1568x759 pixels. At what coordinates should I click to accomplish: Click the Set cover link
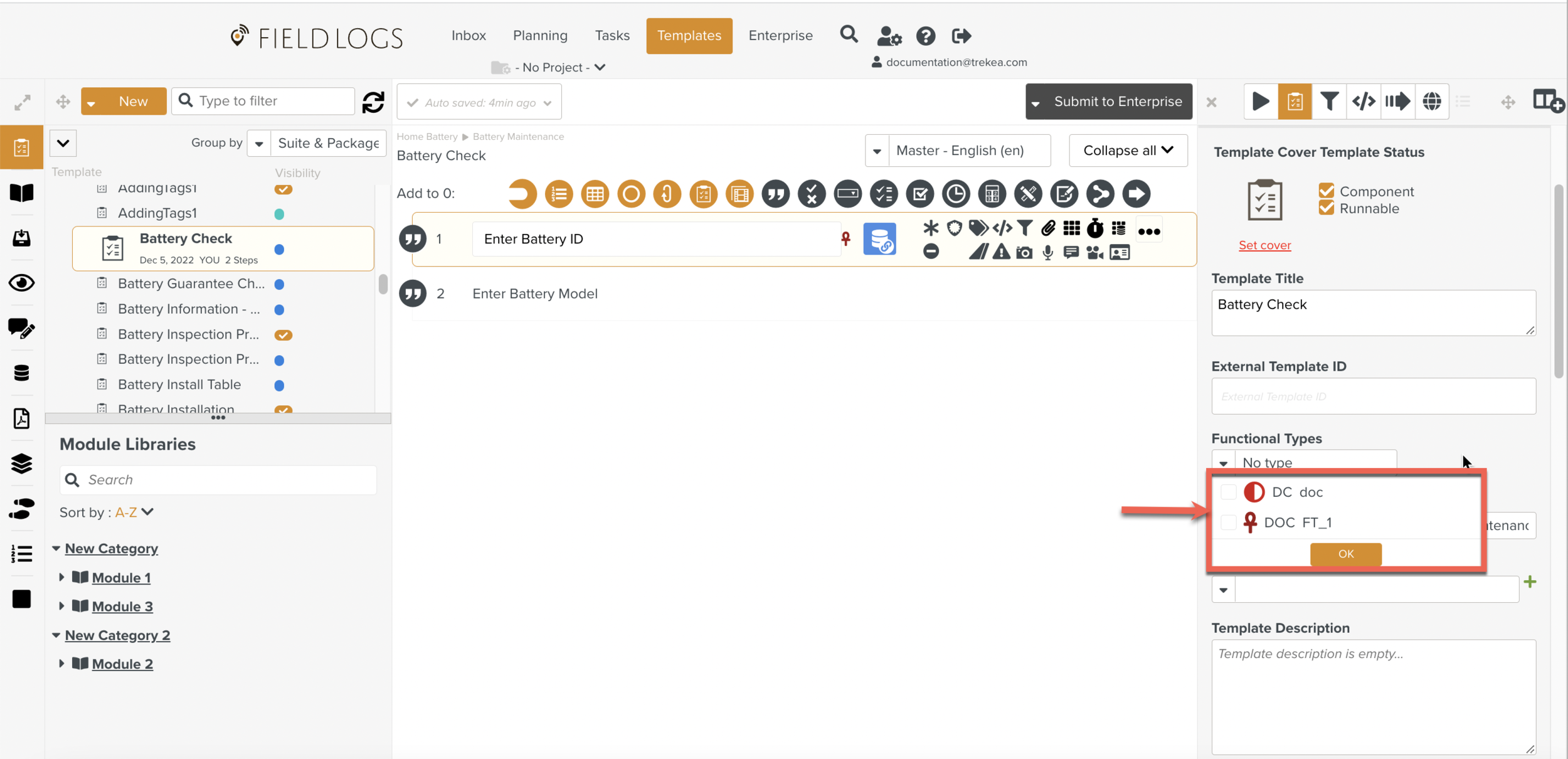click(x=1264, y=245)
